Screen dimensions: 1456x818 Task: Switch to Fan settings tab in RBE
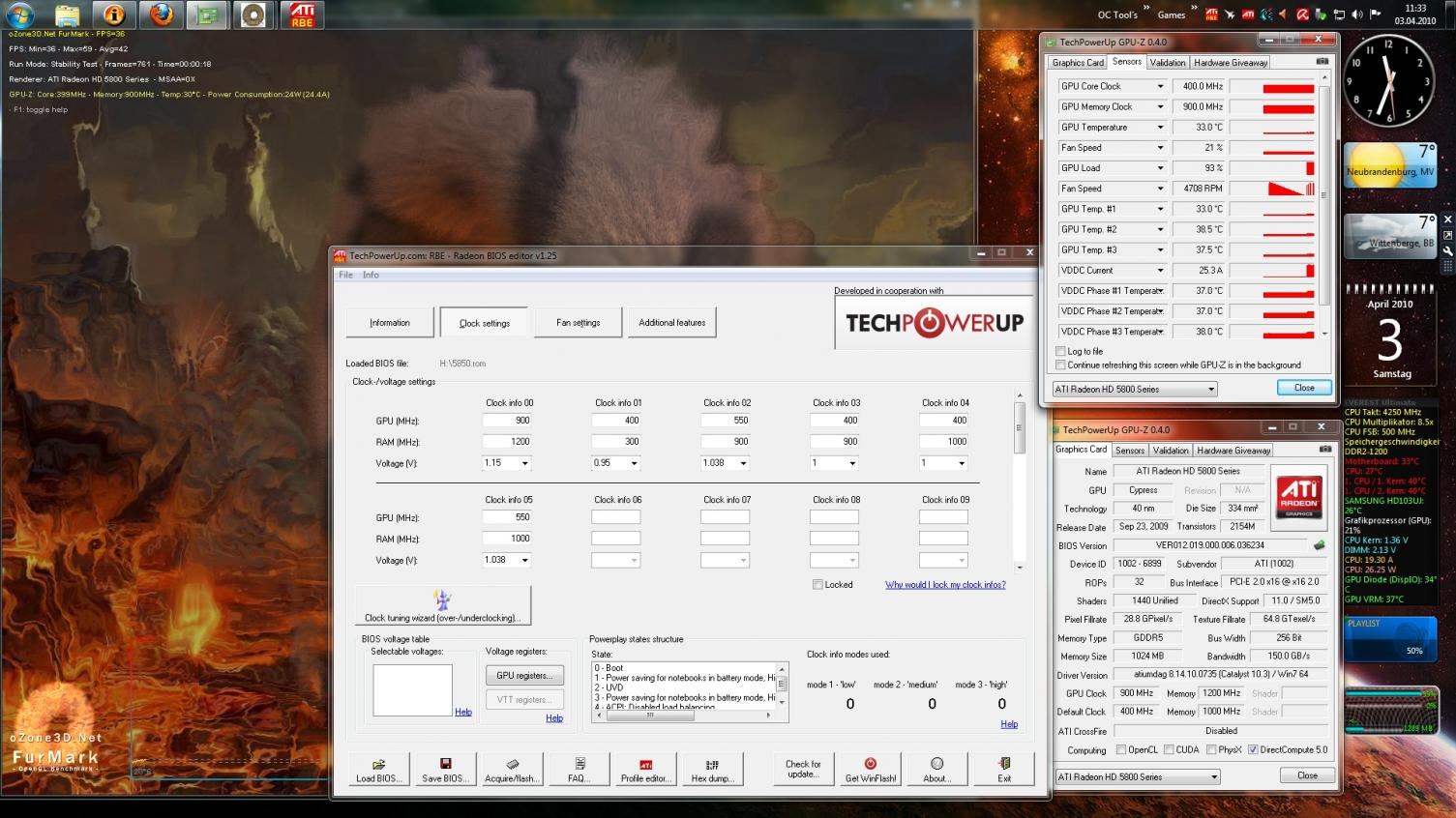tap(579, 322)
